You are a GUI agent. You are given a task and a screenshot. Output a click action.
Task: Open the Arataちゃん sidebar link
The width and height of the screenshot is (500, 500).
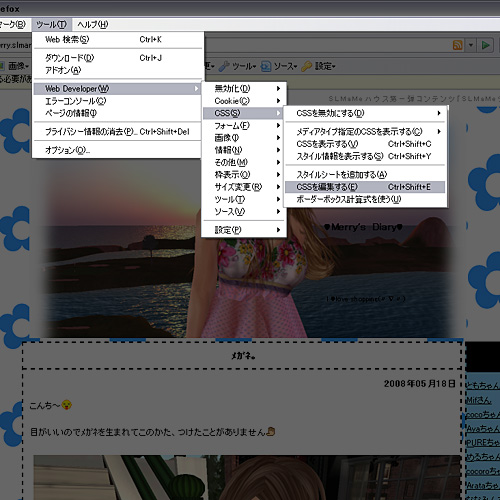coord(482,485)
